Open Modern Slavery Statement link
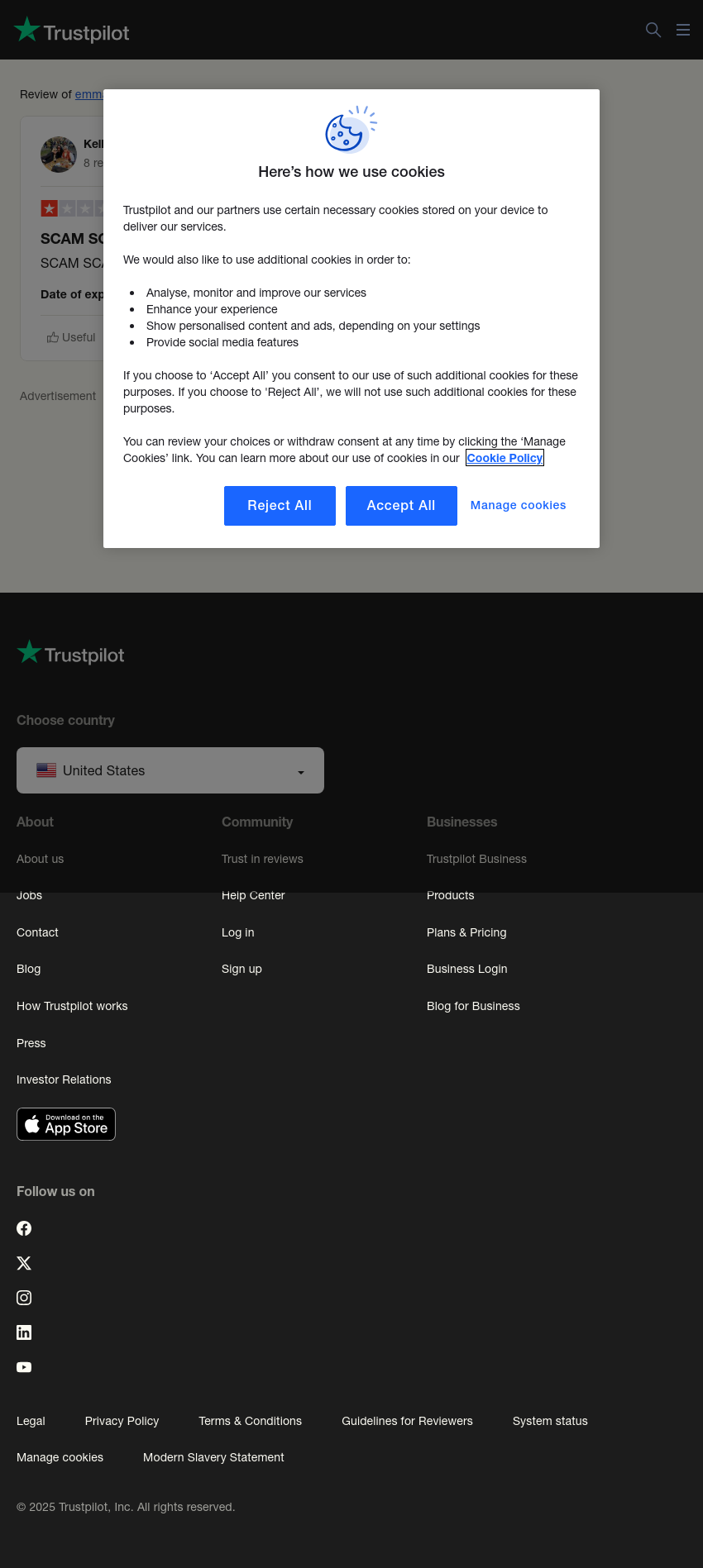The height and width of the screenshot is (1568, 703). [213, 1457]
